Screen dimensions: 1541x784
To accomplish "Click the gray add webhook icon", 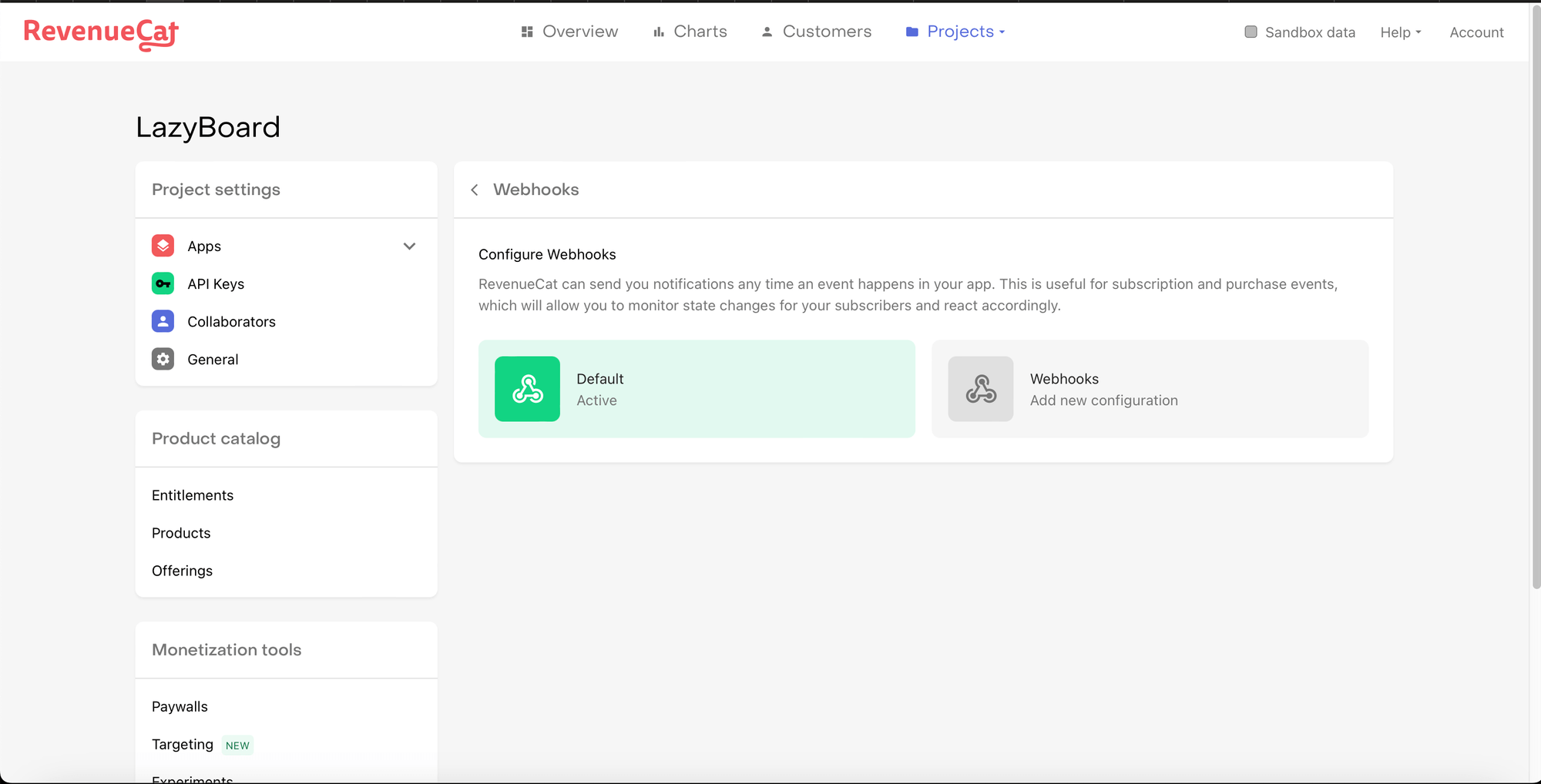I will (980, 389).
